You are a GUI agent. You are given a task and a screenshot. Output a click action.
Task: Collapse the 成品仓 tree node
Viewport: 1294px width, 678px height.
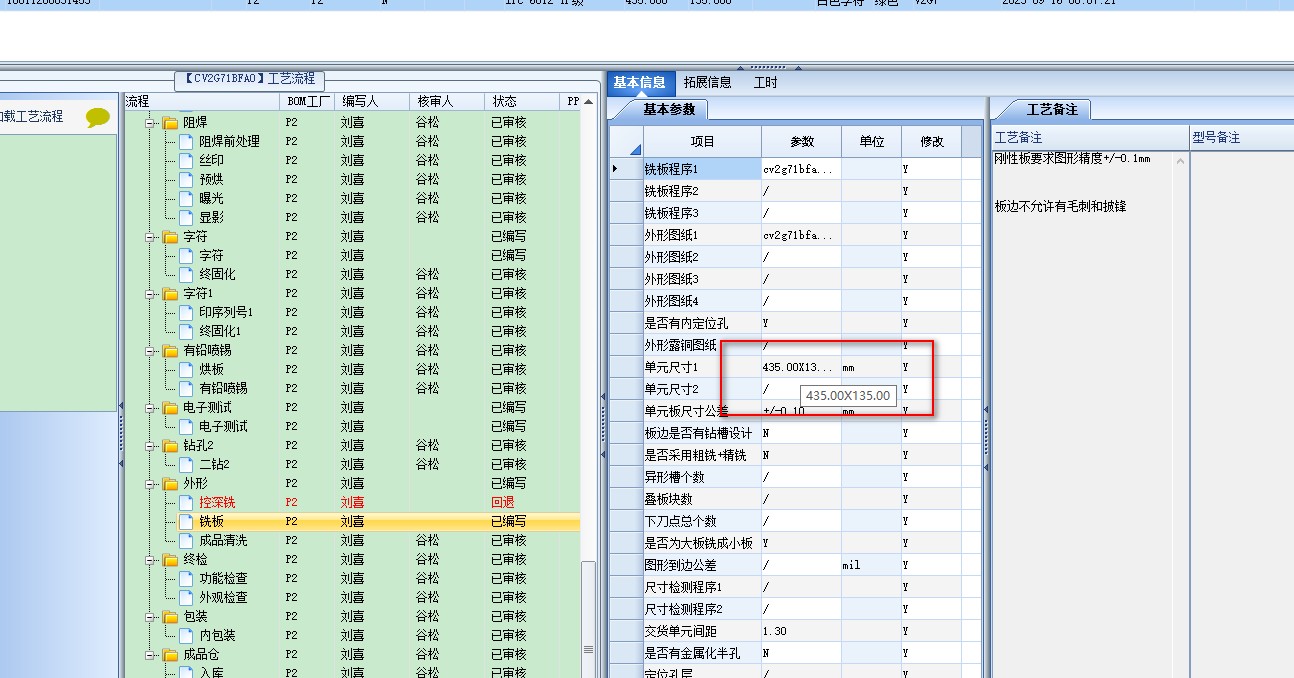tap(151, 655)
